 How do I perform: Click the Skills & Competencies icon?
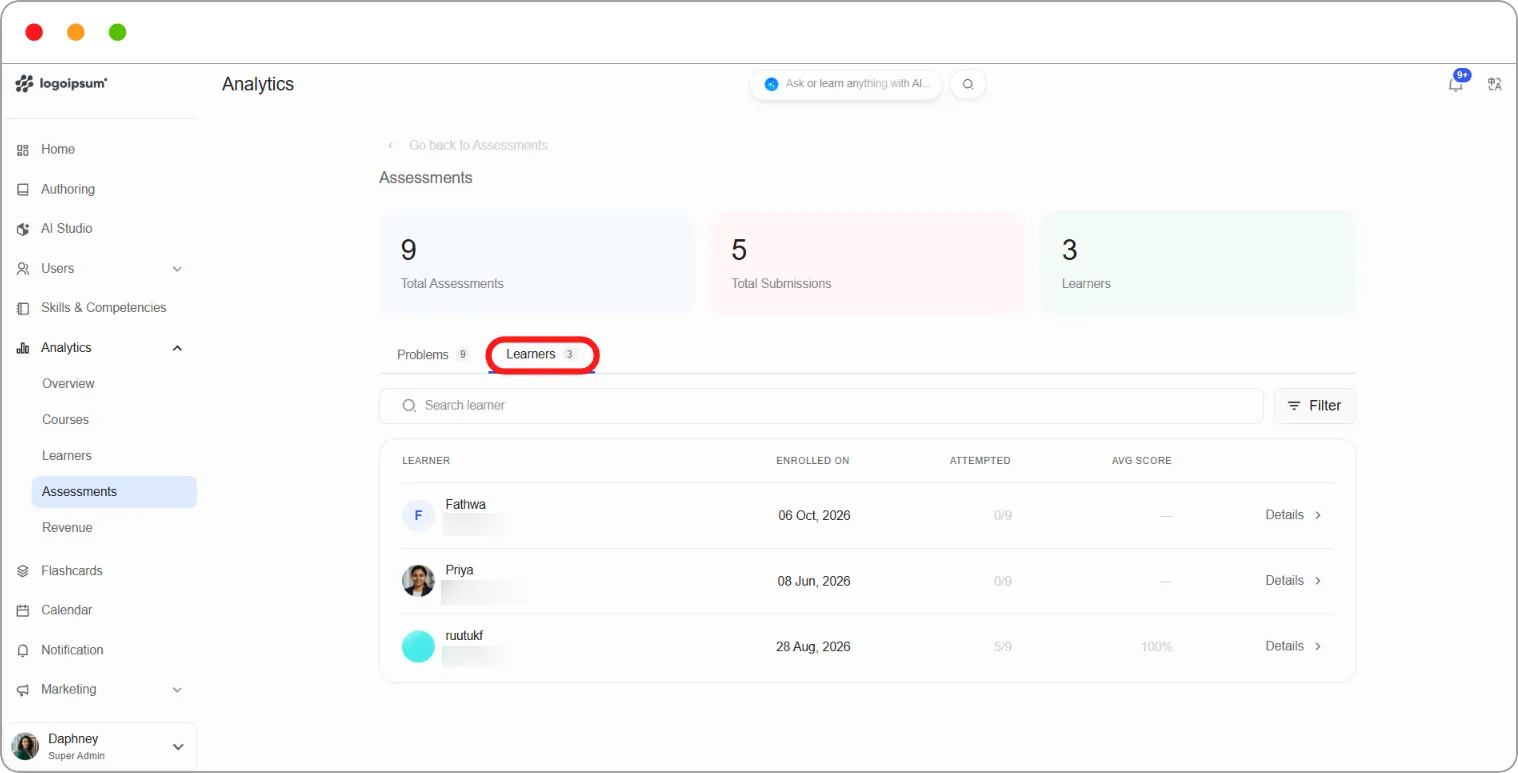[x=23, y=308]
